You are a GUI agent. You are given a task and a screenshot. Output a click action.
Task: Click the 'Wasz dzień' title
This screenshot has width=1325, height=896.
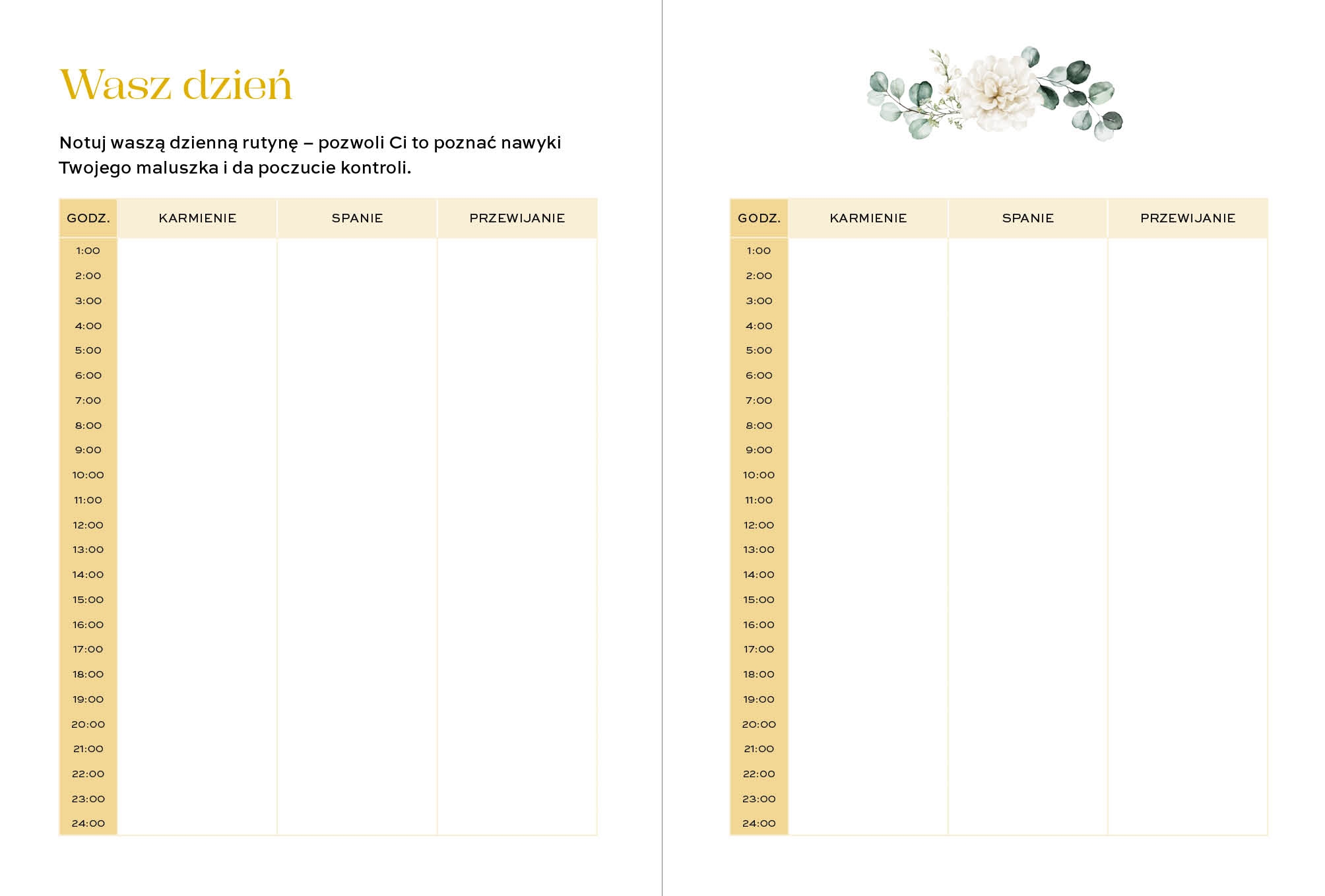coord(176,85)
